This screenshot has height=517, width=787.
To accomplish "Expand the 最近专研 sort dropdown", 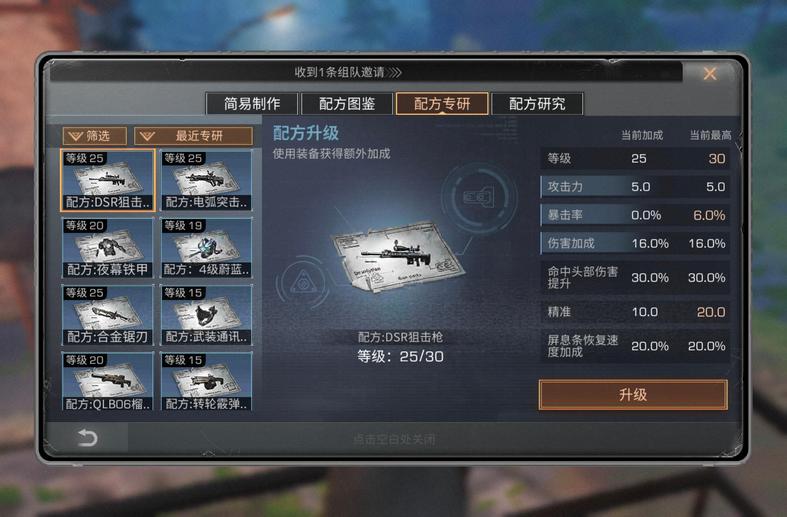I will (x=193, y=136).
